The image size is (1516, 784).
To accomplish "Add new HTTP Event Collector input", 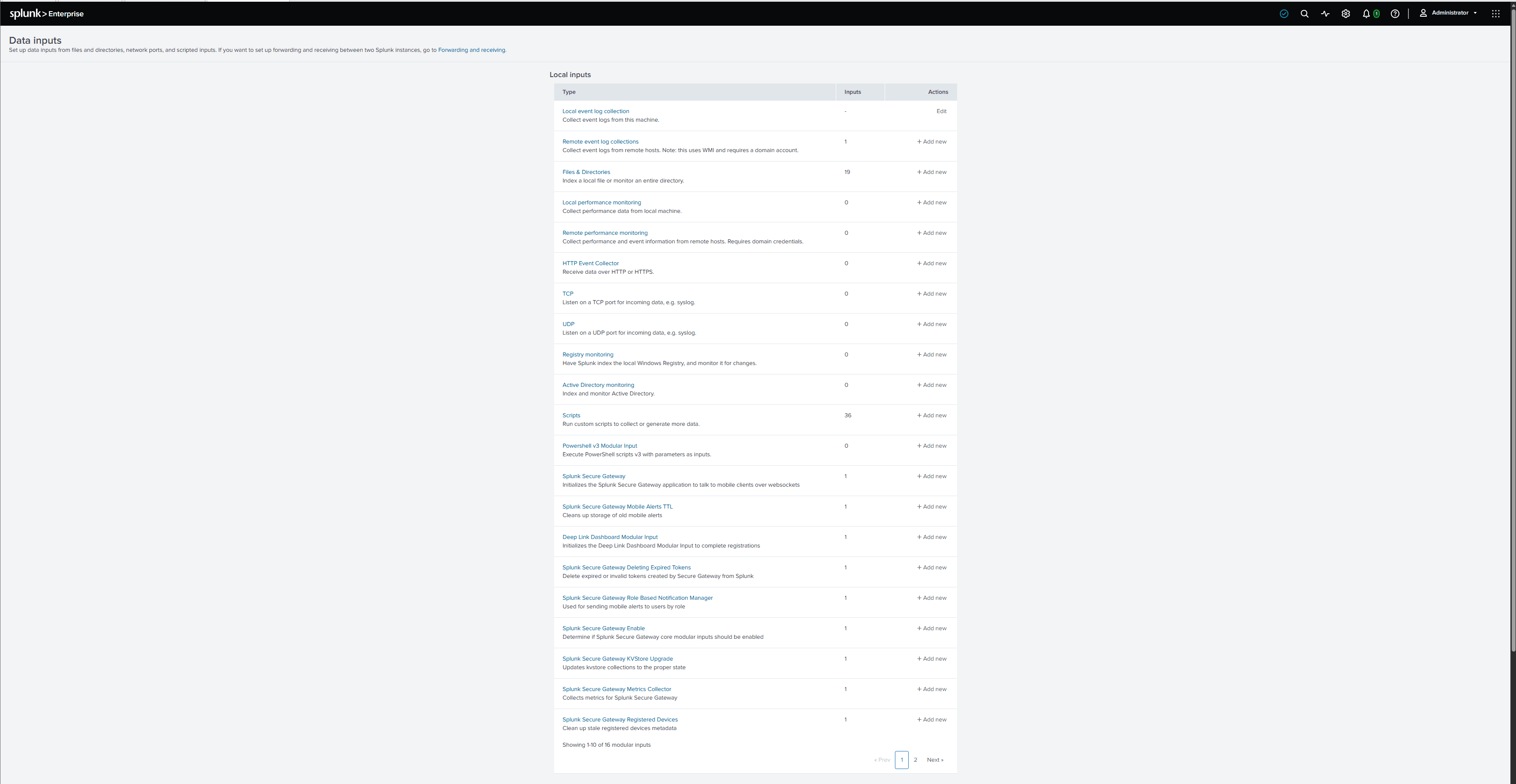I will tap(932, 263).
